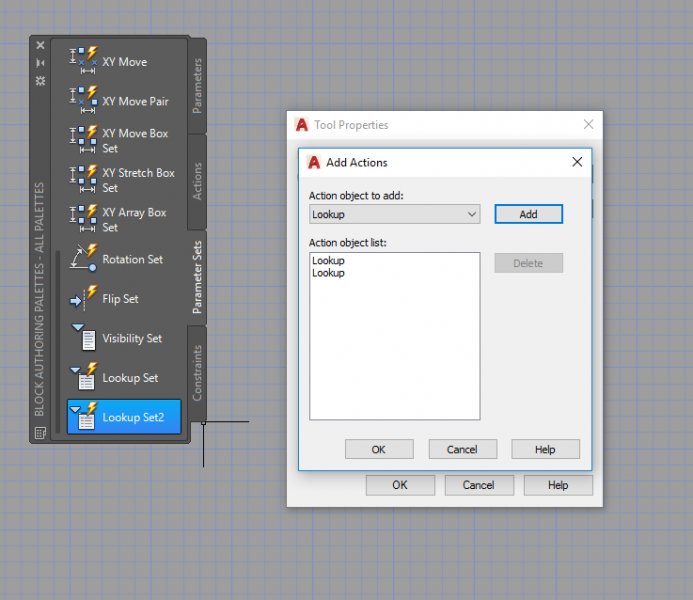
Task: Click OK in the Tool Properties window
Action: 400,485
